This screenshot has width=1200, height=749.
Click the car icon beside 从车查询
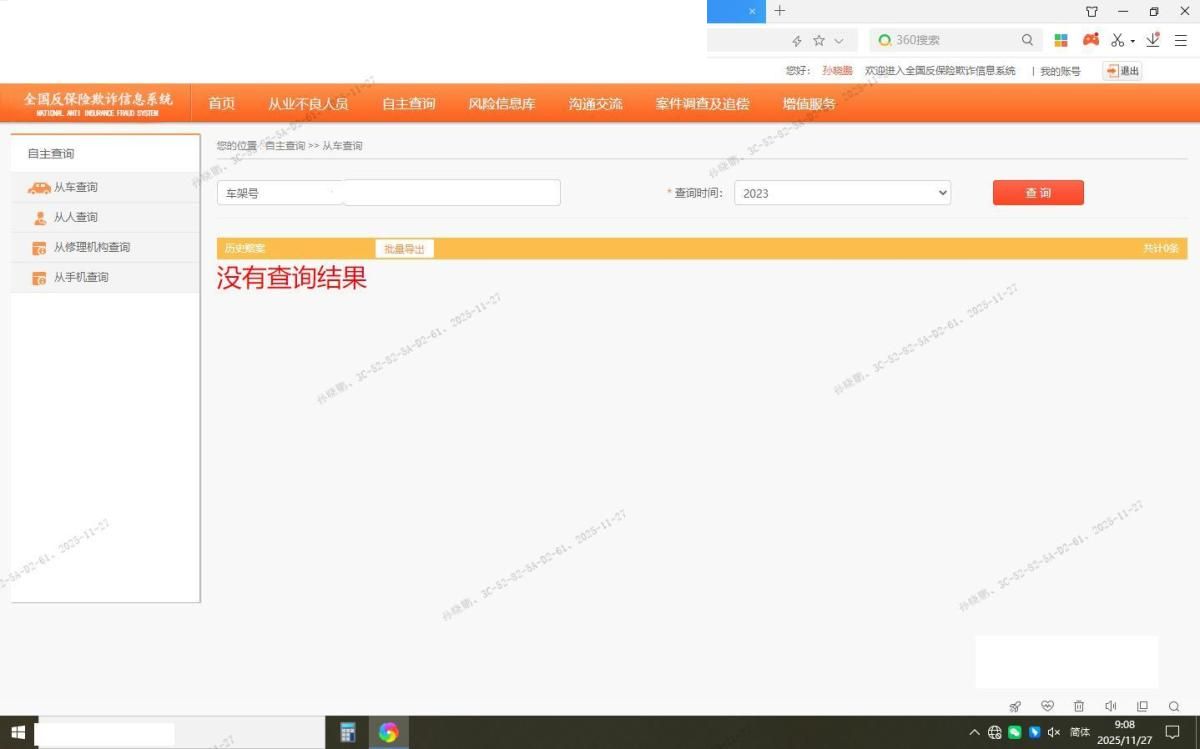(x=39, y=188)
